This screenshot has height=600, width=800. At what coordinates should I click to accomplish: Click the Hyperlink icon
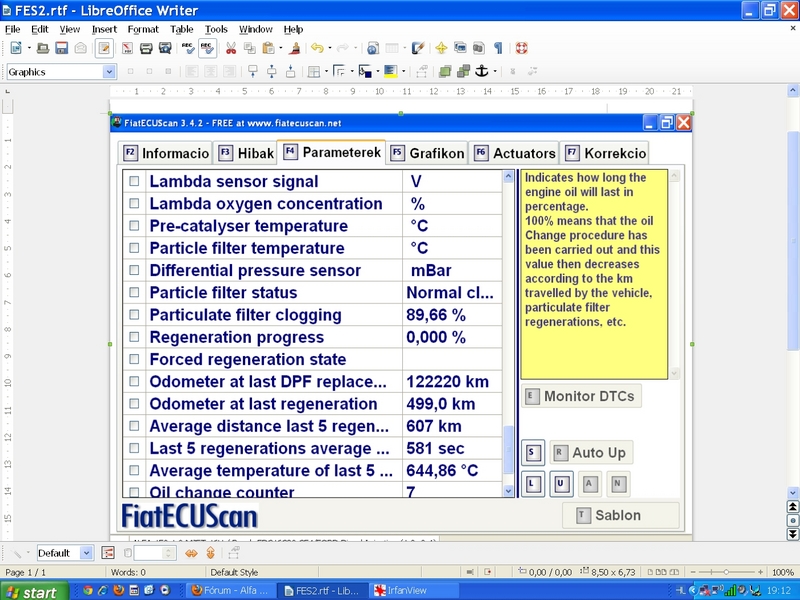coord(373,48)
